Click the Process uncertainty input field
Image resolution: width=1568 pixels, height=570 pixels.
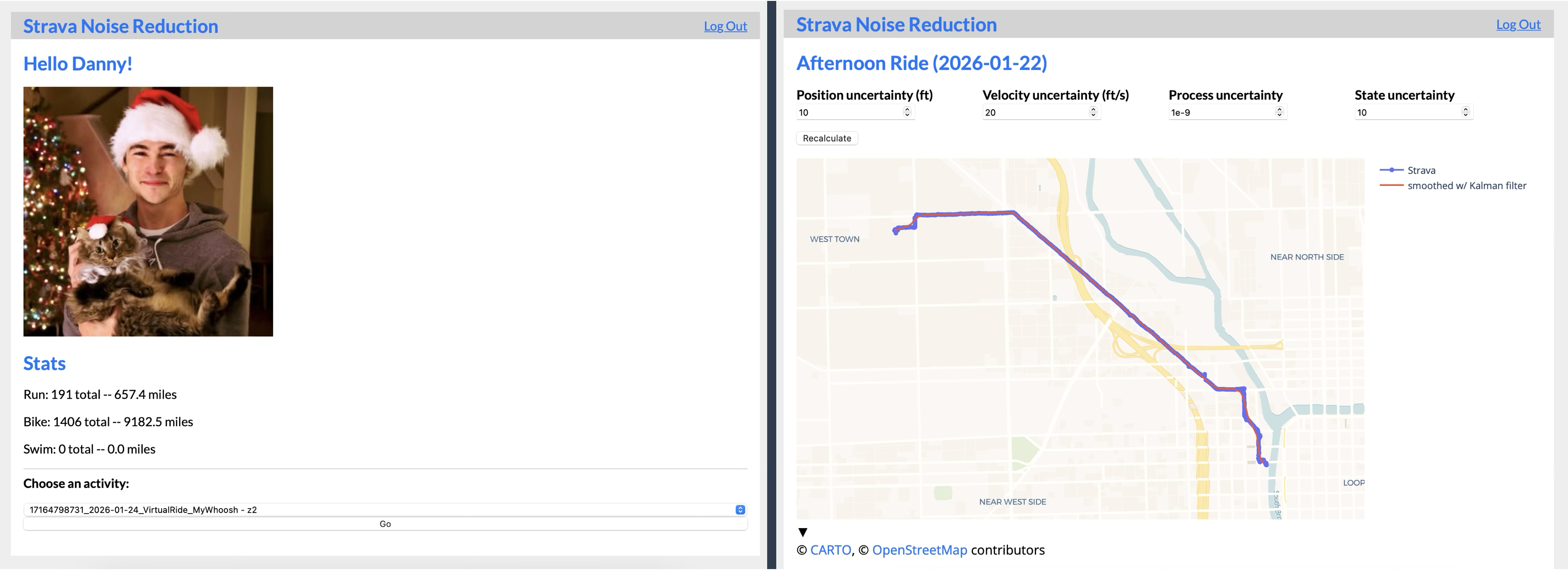tap(1220, 112)
